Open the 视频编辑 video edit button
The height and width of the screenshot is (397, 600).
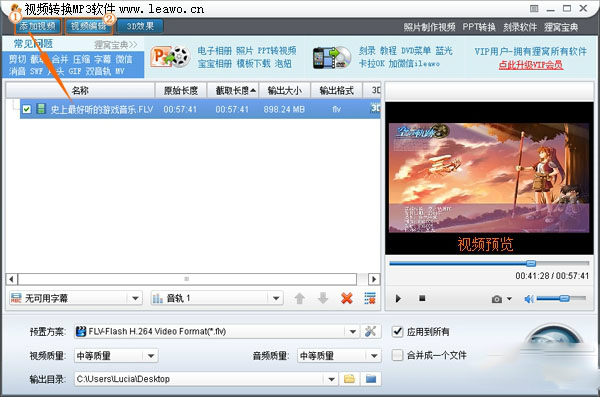pyautogui.click(x=88, y=26)
